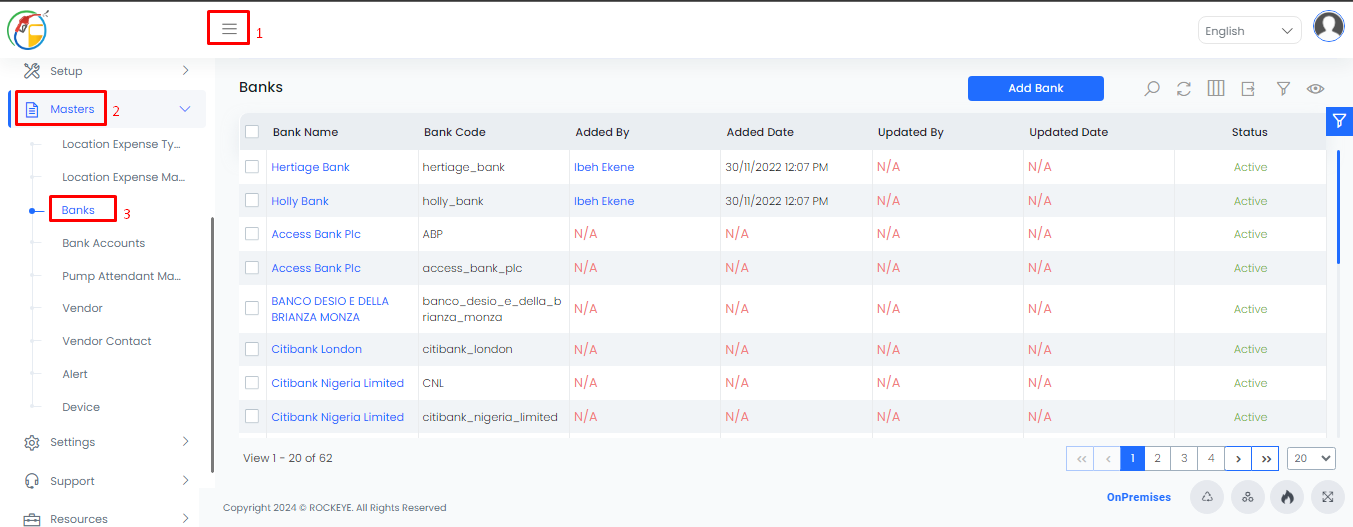
Task: Click the Settings gear icon in sidebar
Action: (x=32, y=442)
